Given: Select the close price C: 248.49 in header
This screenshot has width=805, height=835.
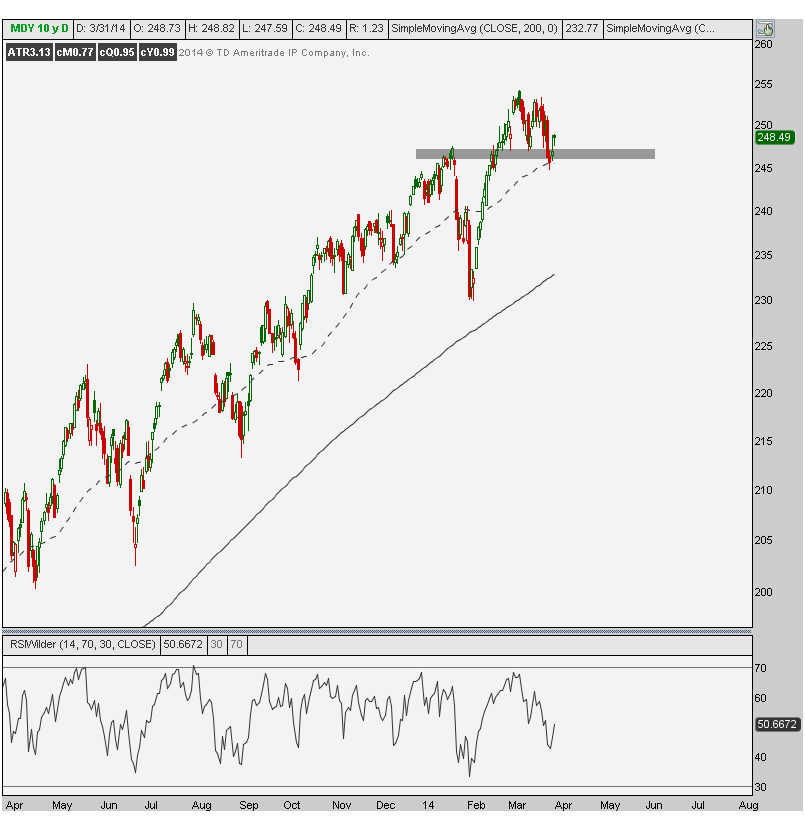Looking at the screenshot, I should [318, 29].
